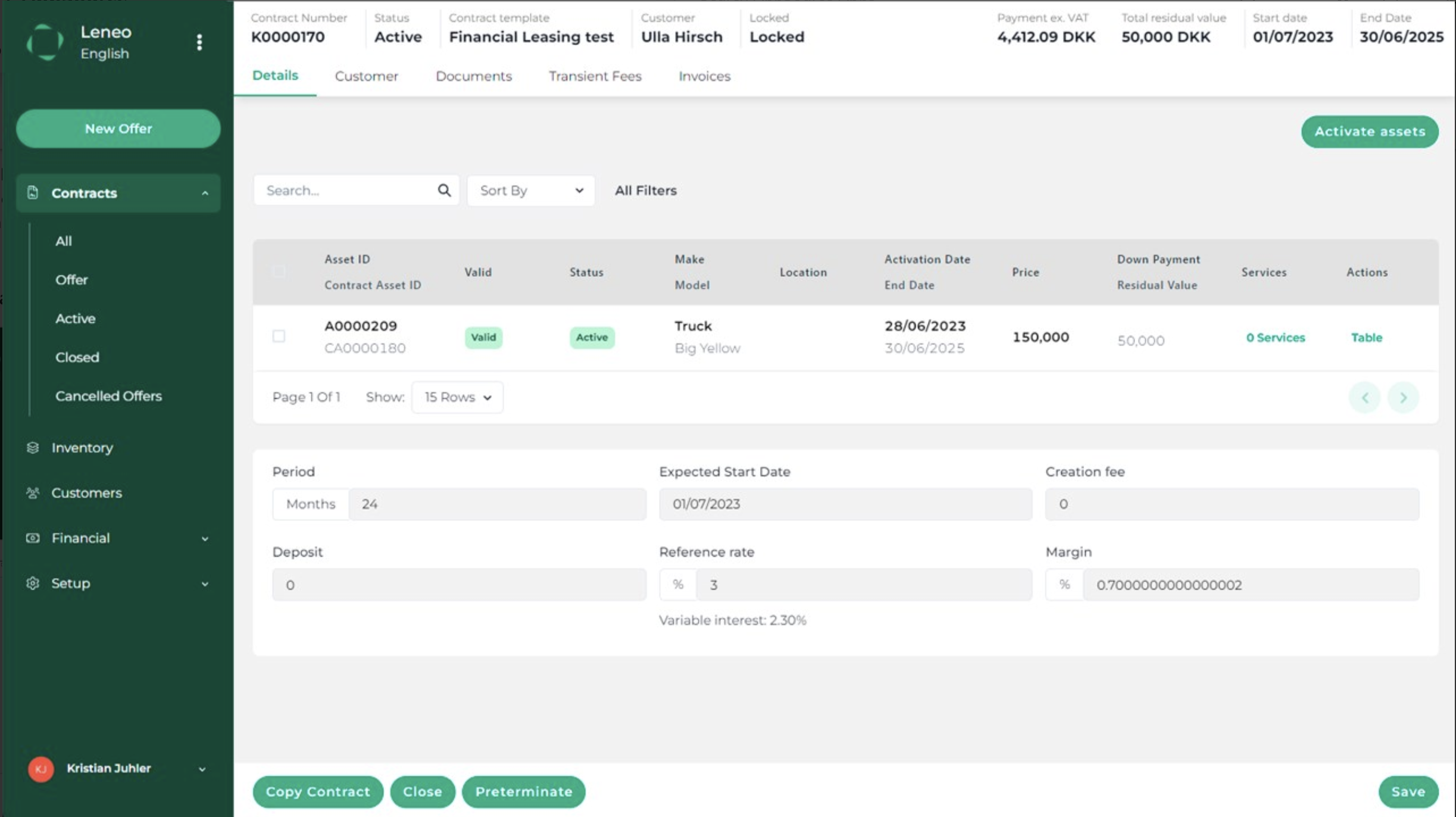Expand the Financial menu chevron
1456x817 pixels.
click(205, 538)
